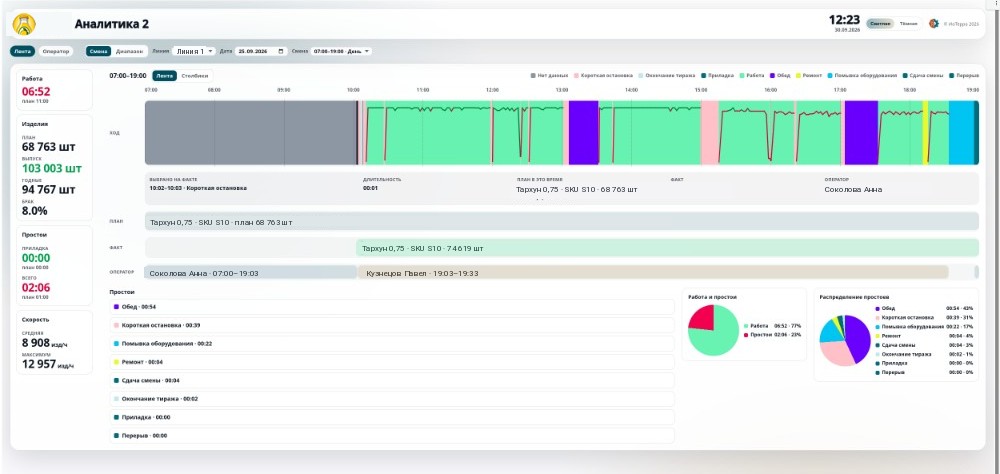Toggle Короткая остановка legend swatch above chart

point(577,75)
